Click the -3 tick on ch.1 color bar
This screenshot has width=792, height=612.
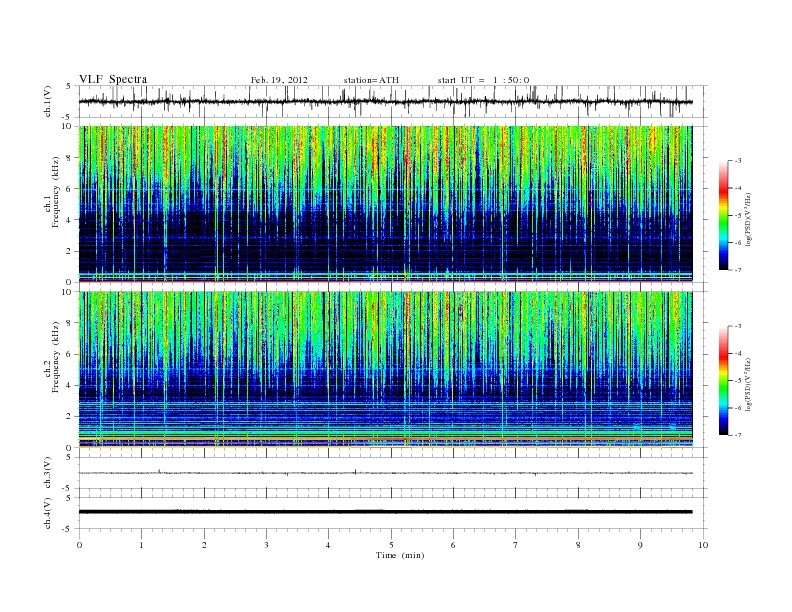[x=738, y=161]
